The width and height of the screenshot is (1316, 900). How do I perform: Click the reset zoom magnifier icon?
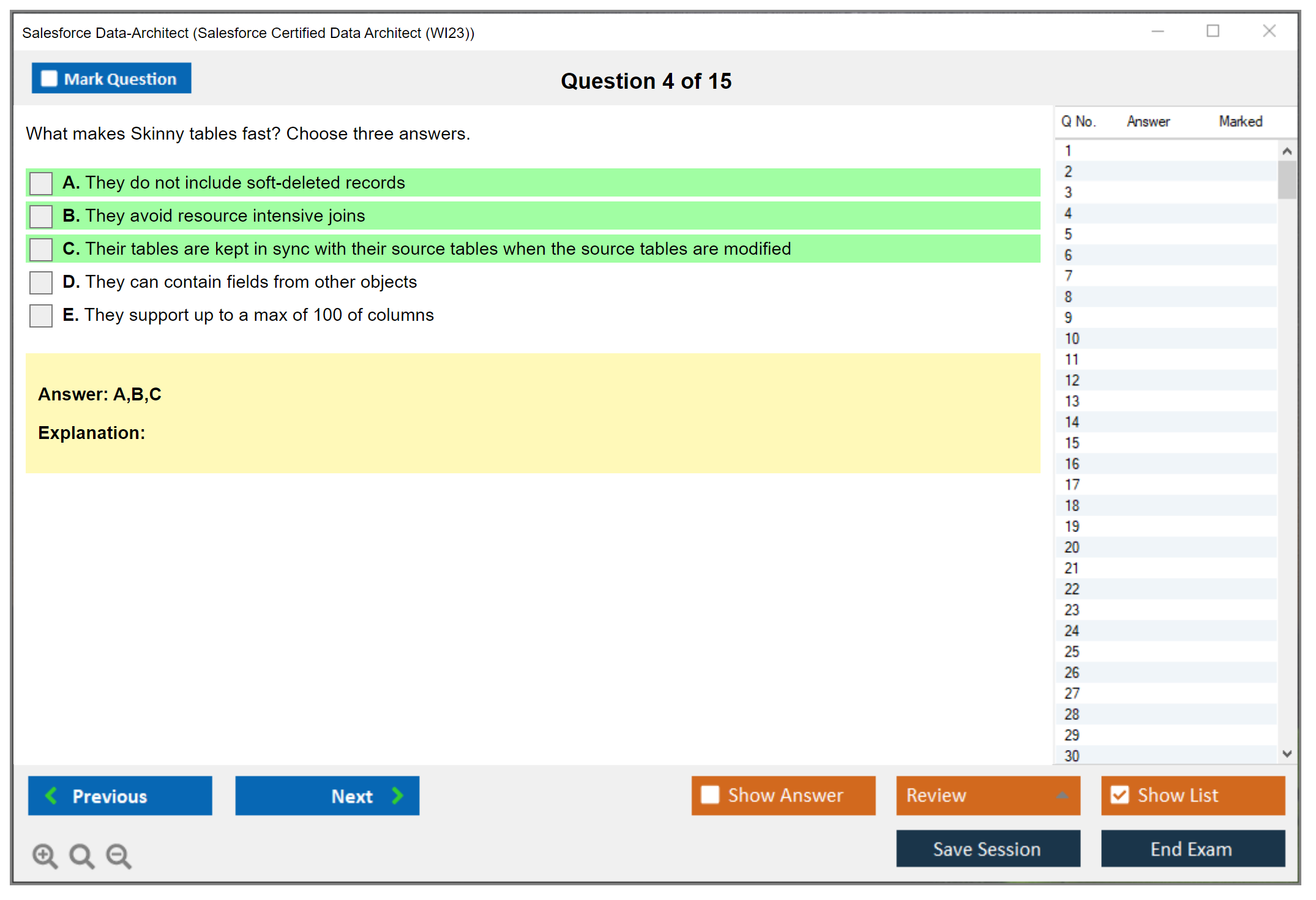(x=81, y=855)
